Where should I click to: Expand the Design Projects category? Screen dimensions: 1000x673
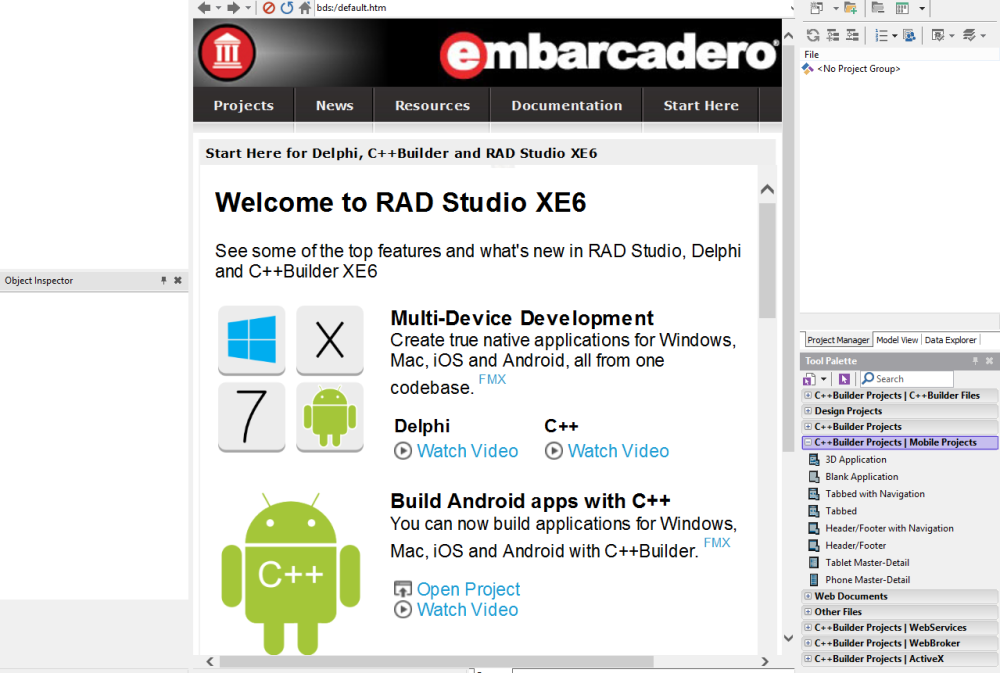pyautogui.click(x=807, y=411)
